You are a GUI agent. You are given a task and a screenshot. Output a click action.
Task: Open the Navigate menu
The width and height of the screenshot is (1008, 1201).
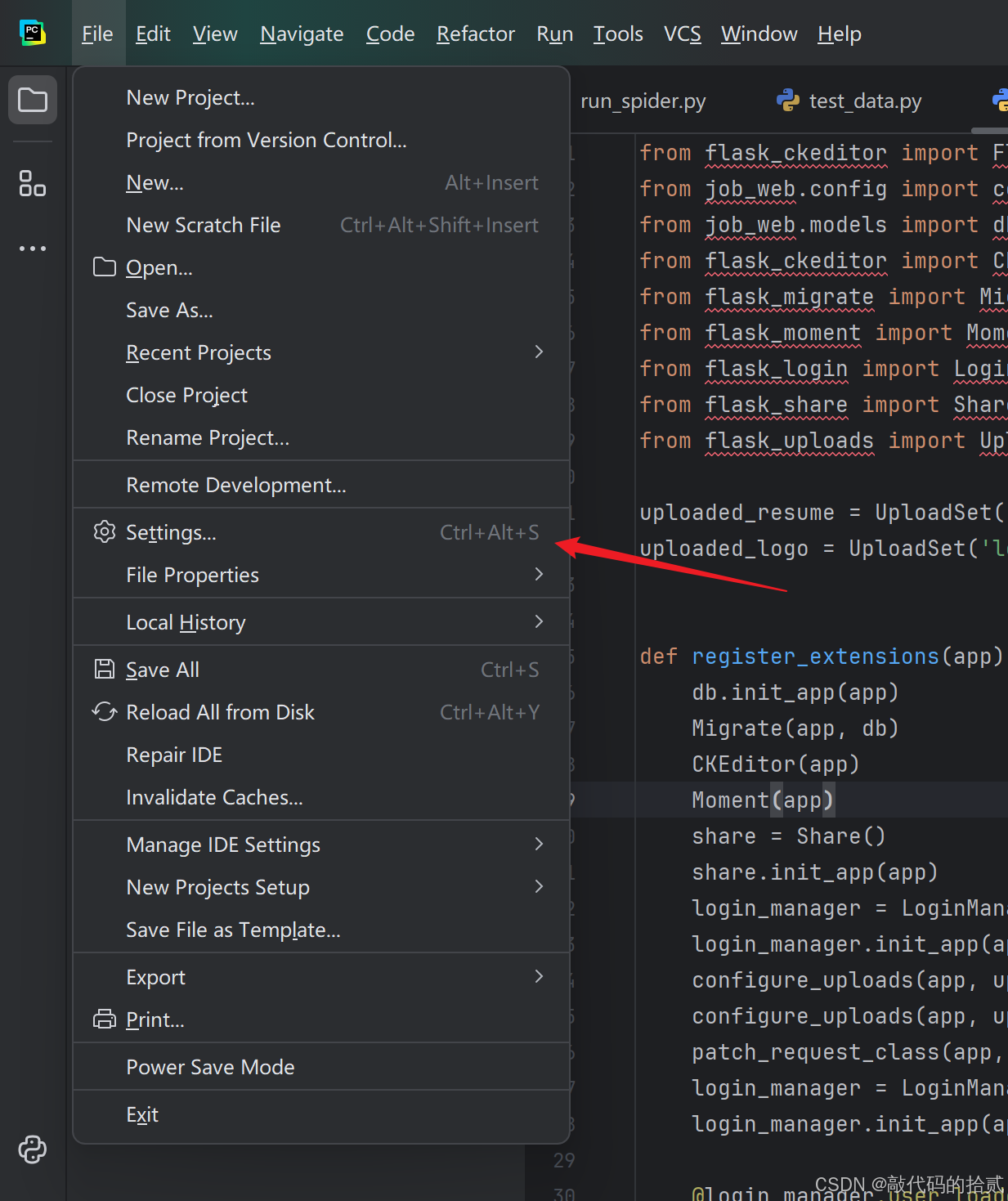(x=302, y=34)
